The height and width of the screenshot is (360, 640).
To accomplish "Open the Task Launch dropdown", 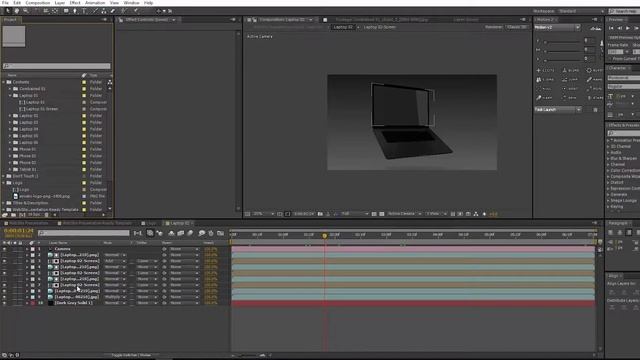I will [x=558, y=109].
